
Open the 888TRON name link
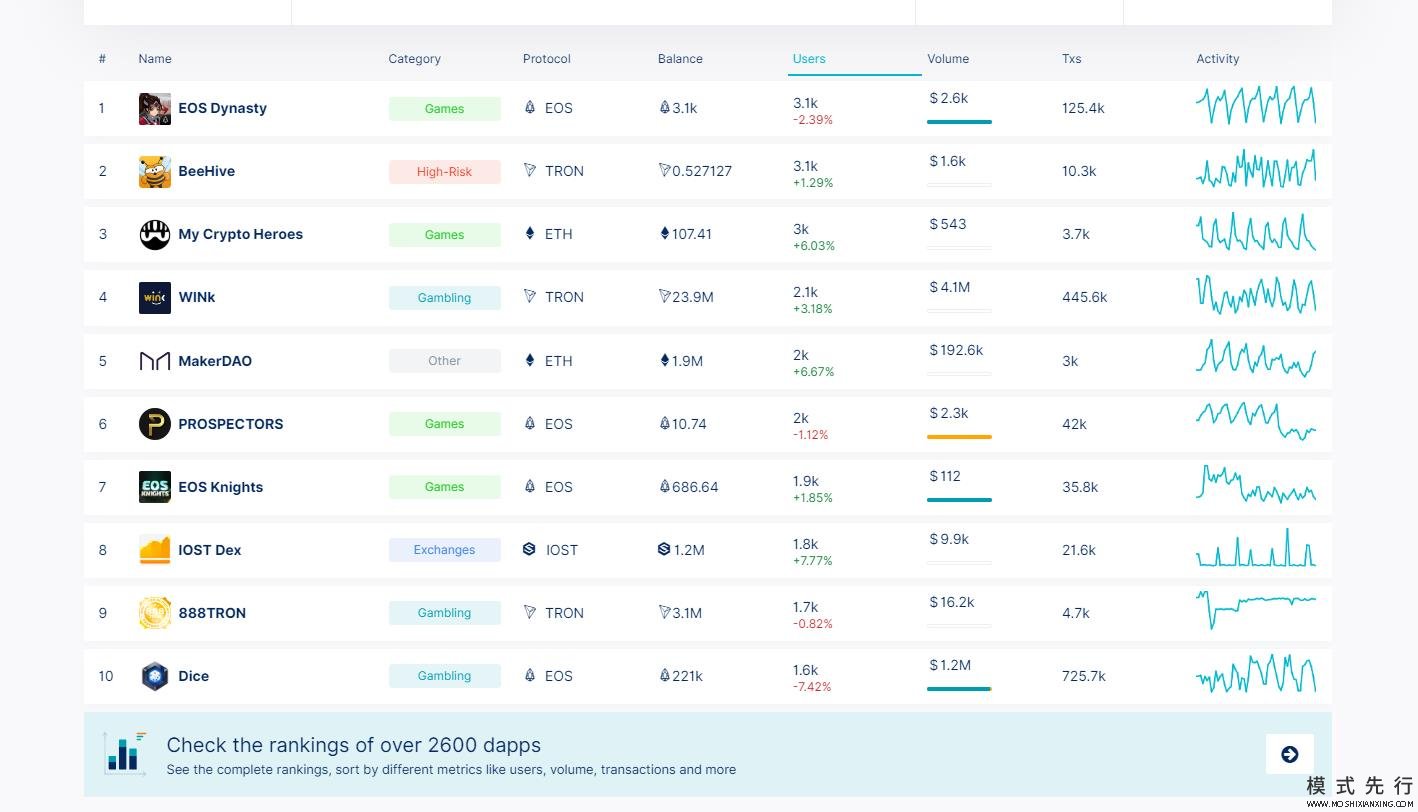click(212, 613)
